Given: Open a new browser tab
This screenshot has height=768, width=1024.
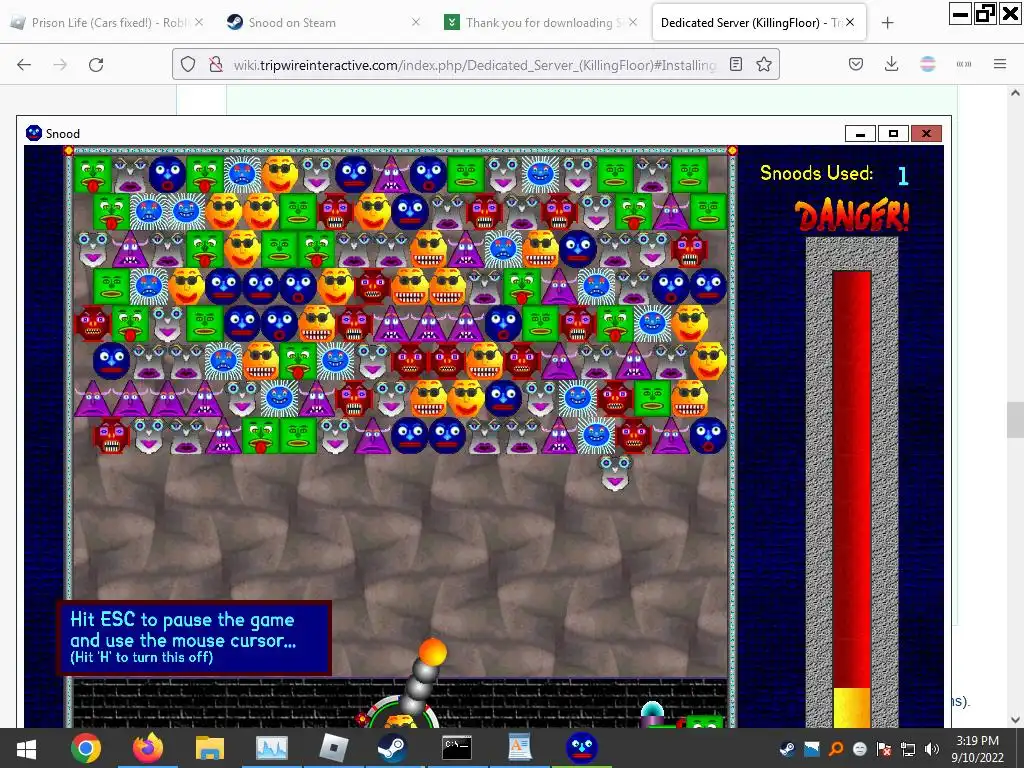Looking at the screenshot, I should 887,23.
